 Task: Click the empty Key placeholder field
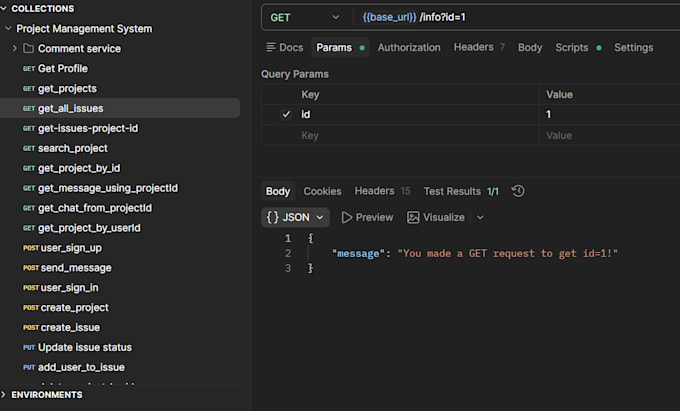click(418, 135)
